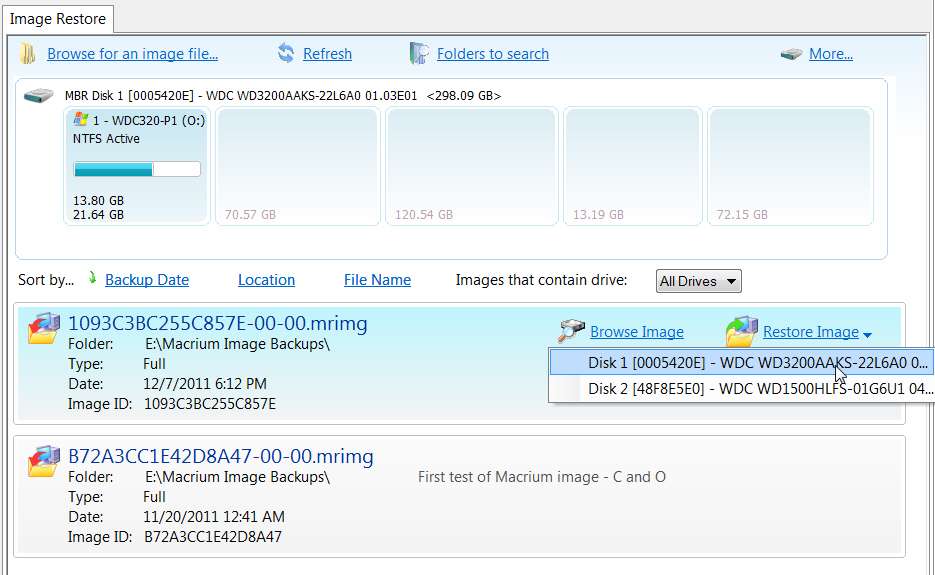Select Disk 1 [0005420E] WDC WD3200AAKS menu entry

(741, 363)
